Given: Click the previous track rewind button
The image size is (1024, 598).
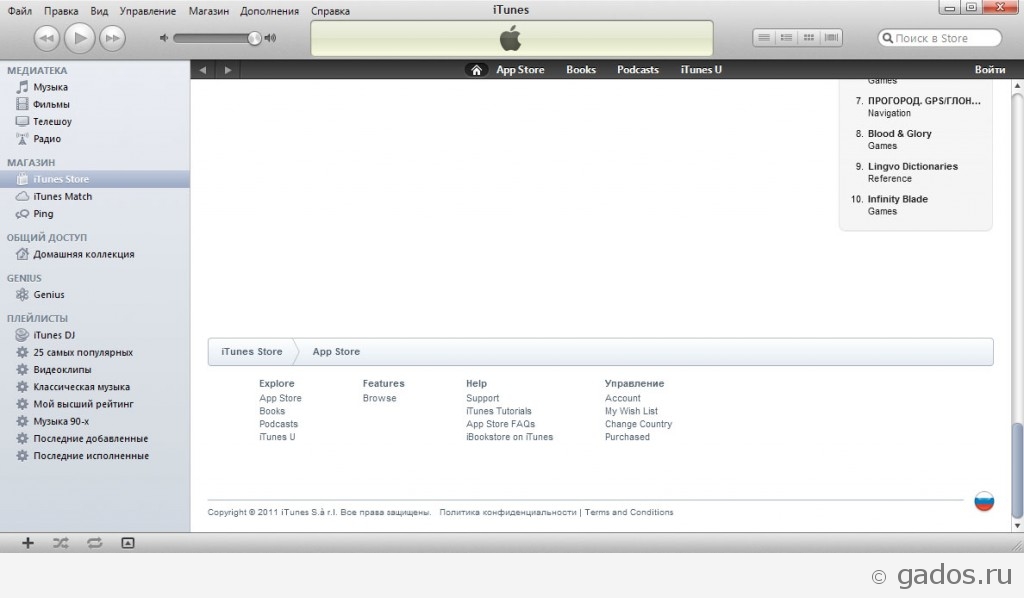Looking at the screenshot, I should point(46,39).
